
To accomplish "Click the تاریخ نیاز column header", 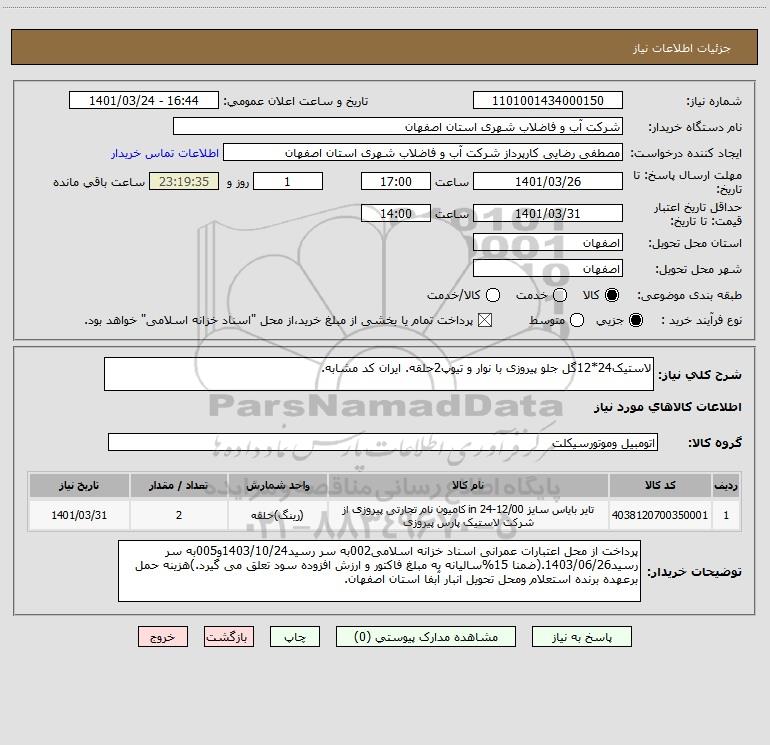I will coord(79,485).
